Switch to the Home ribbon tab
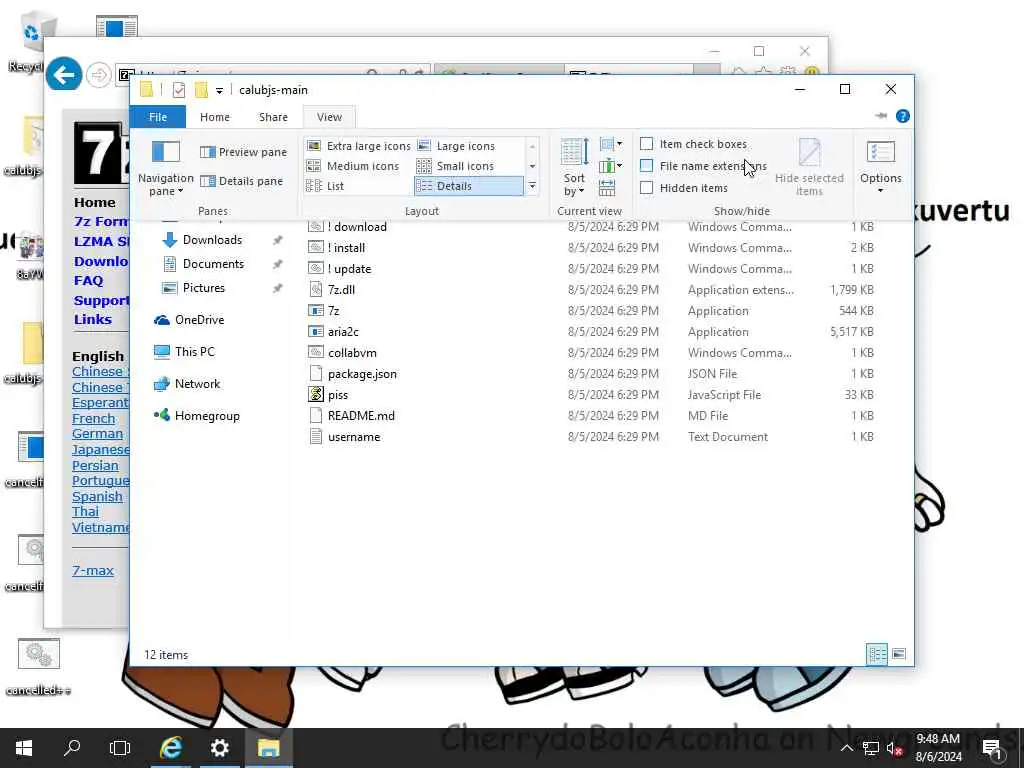1024x768 pixels. tap(215, 117)
